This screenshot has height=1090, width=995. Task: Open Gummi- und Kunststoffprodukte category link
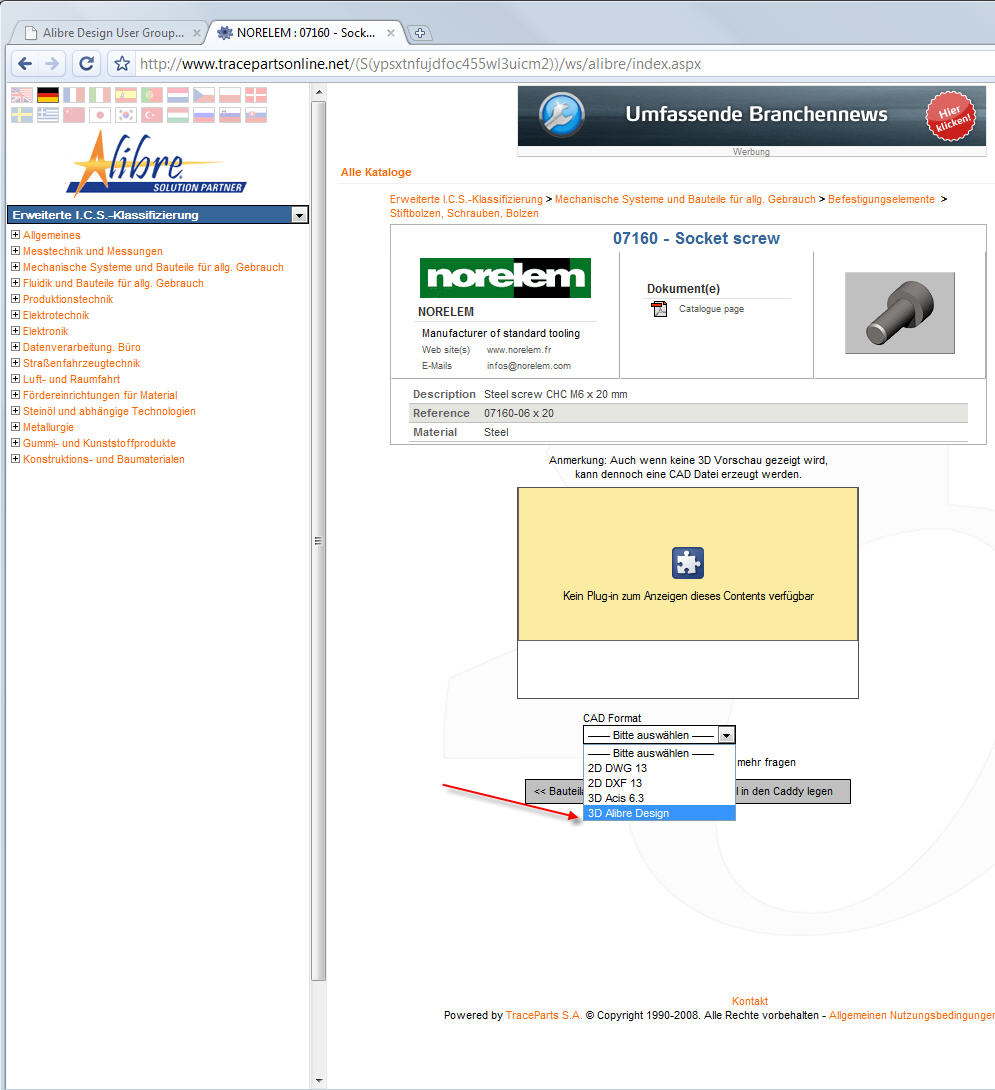[x=99, y=443]
